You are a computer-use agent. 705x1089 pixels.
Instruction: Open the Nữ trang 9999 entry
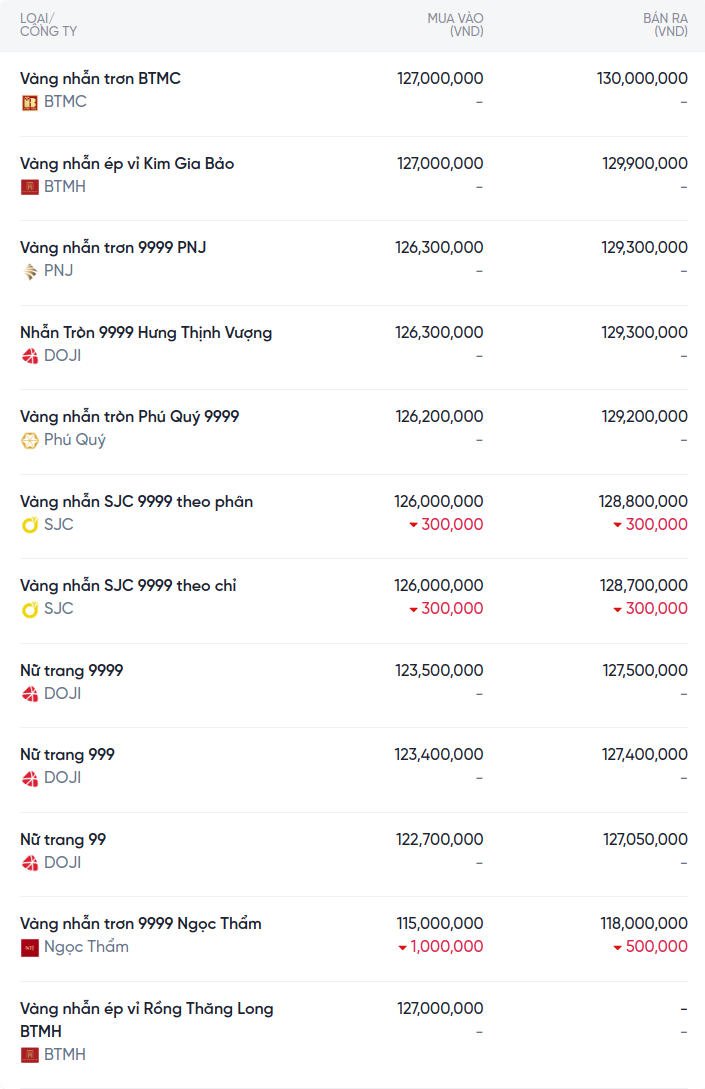pyautogui.click(x=71, y=670)
